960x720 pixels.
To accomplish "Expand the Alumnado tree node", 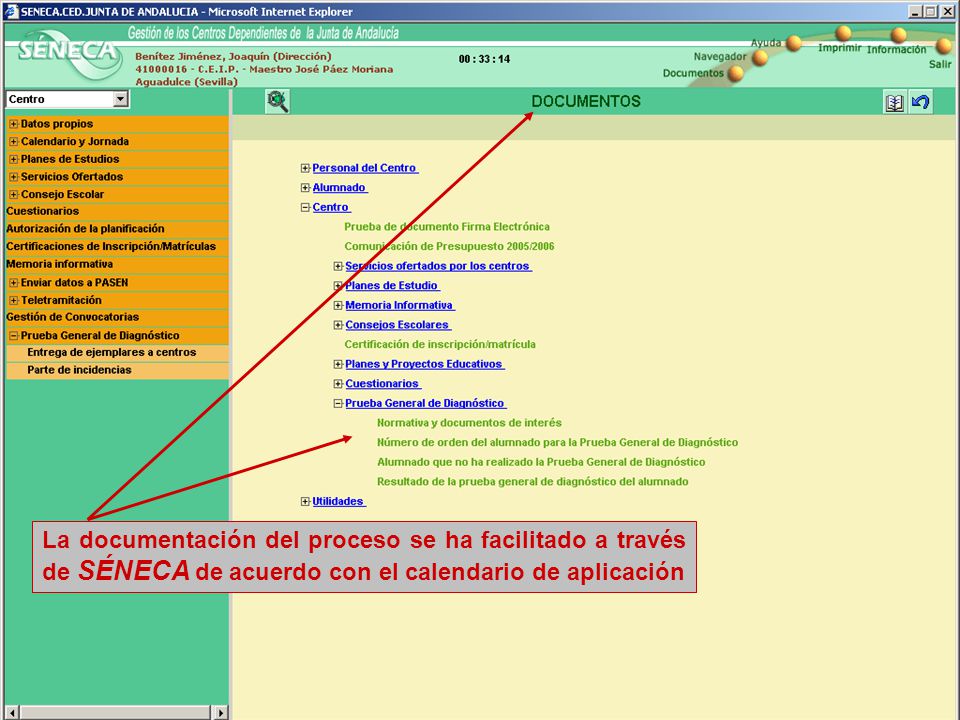I will point(305,188).
